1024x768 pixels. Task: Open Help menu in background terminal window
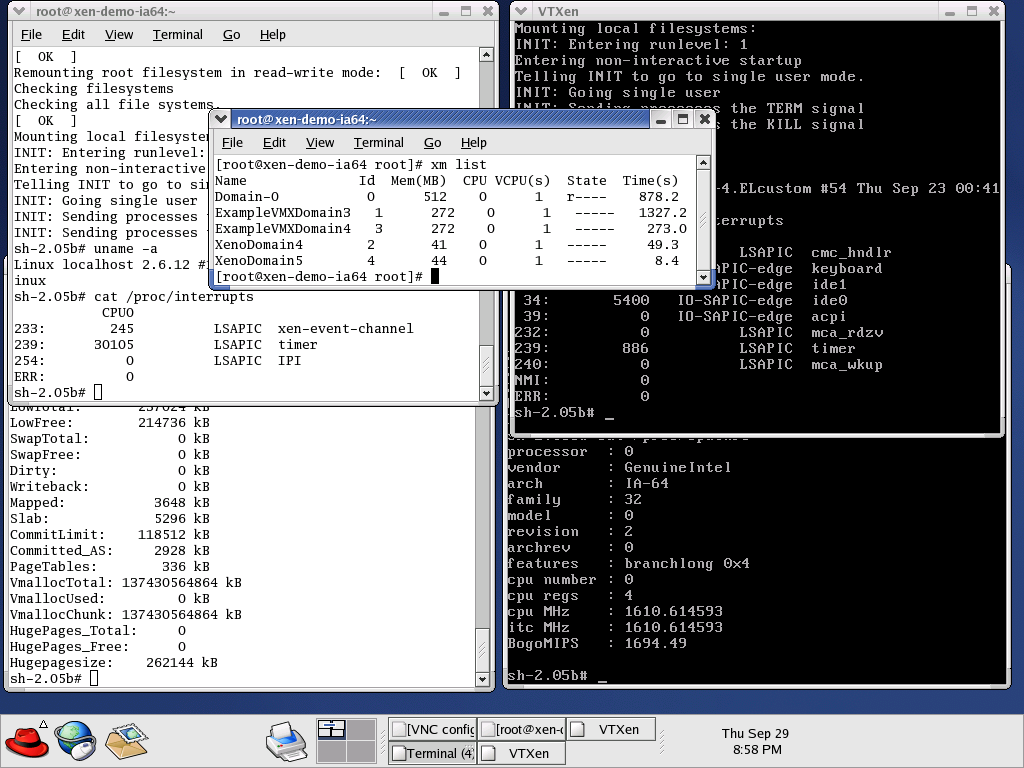click(272, 35)
